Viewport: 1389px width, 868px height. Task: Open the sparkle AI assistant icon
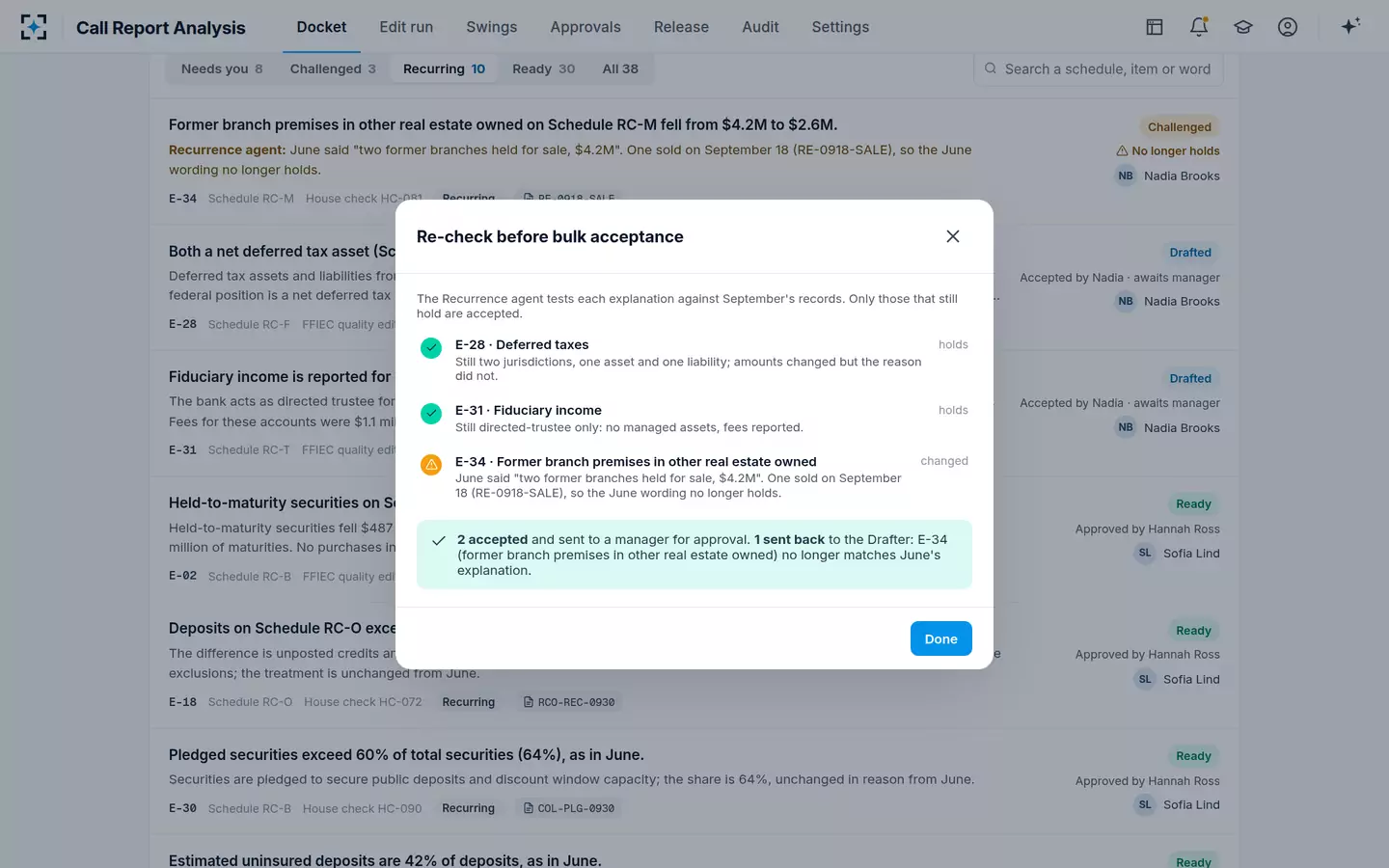[1350, 26]
